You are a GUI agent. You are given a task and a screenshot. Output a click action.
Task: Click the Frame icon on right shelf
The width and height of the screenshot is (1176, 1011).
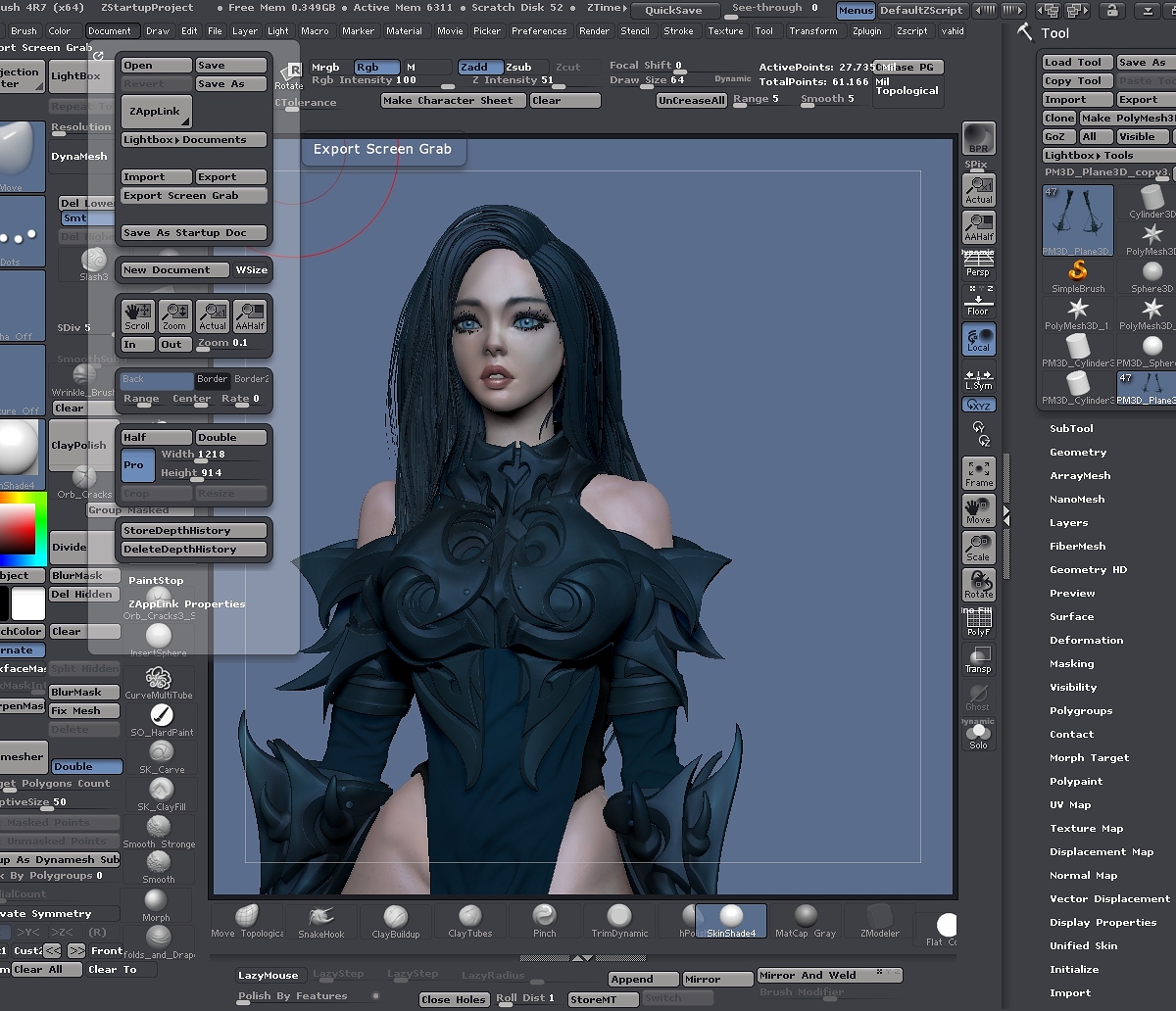(978, 472)
